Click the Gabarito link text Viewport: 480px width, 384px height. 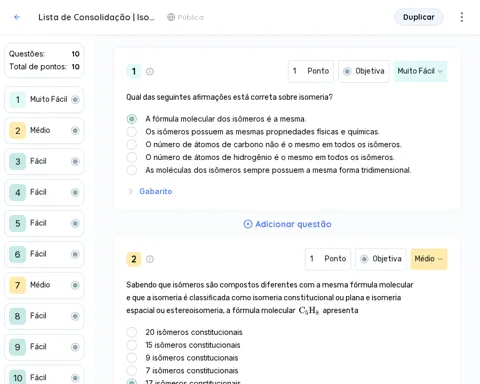(x=156, y=191)
